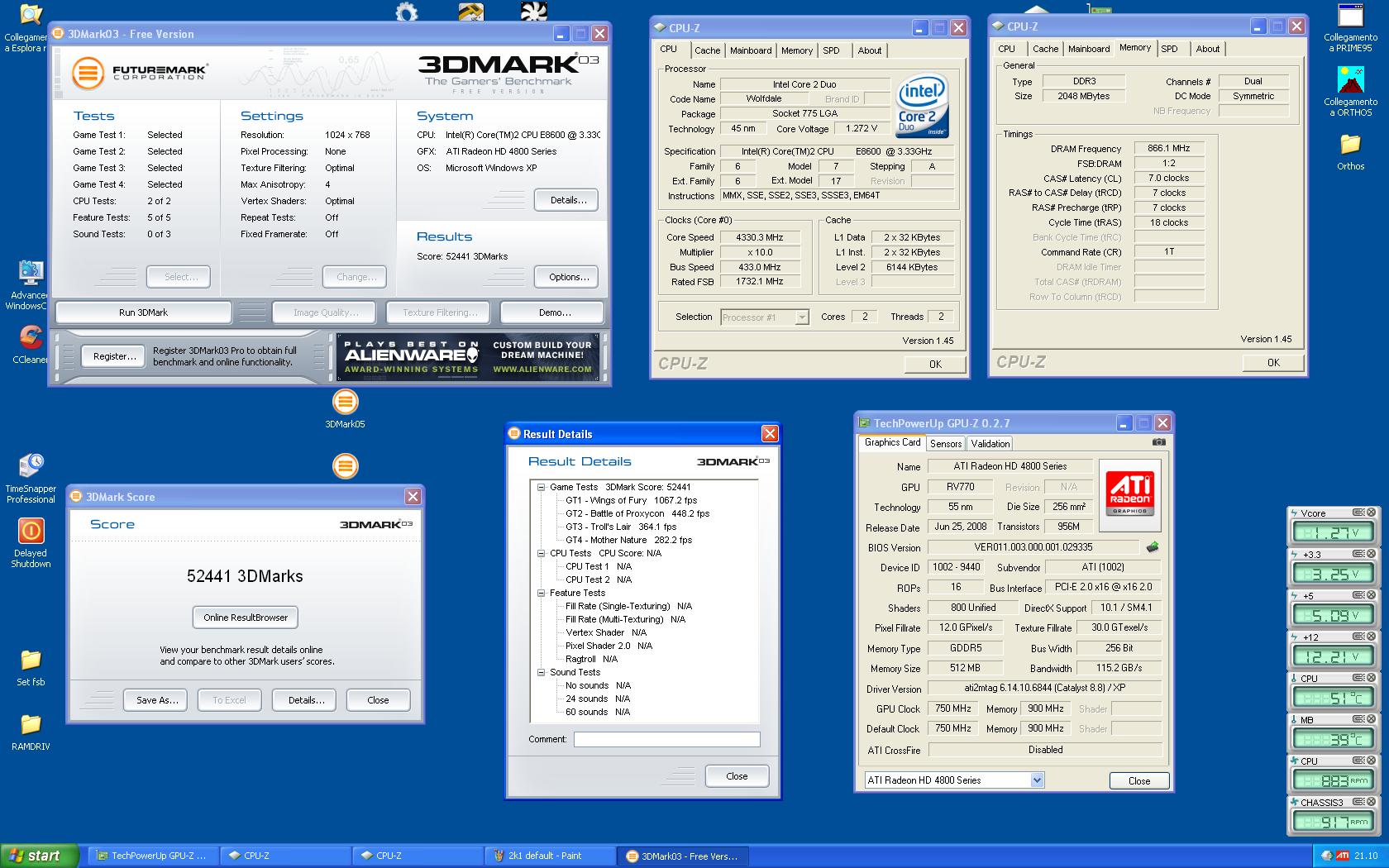Click the settings icon on the CPU temperature gadget

pyautogui.click(x=1358, y=678)
